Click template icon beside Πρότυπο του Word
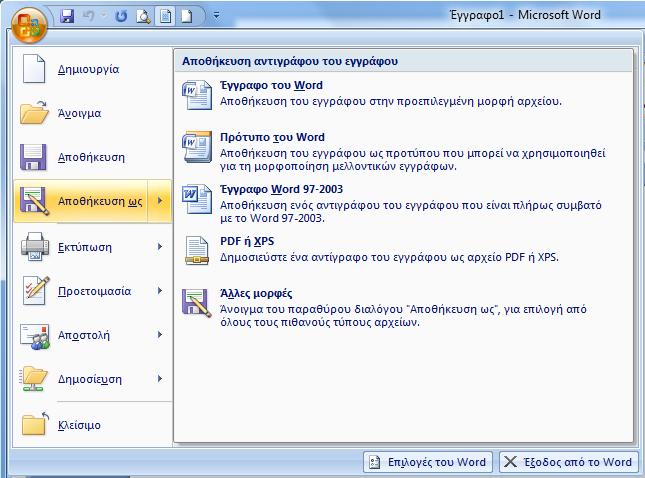The height and width of the screenshot is (478, 645). point(197,147)
